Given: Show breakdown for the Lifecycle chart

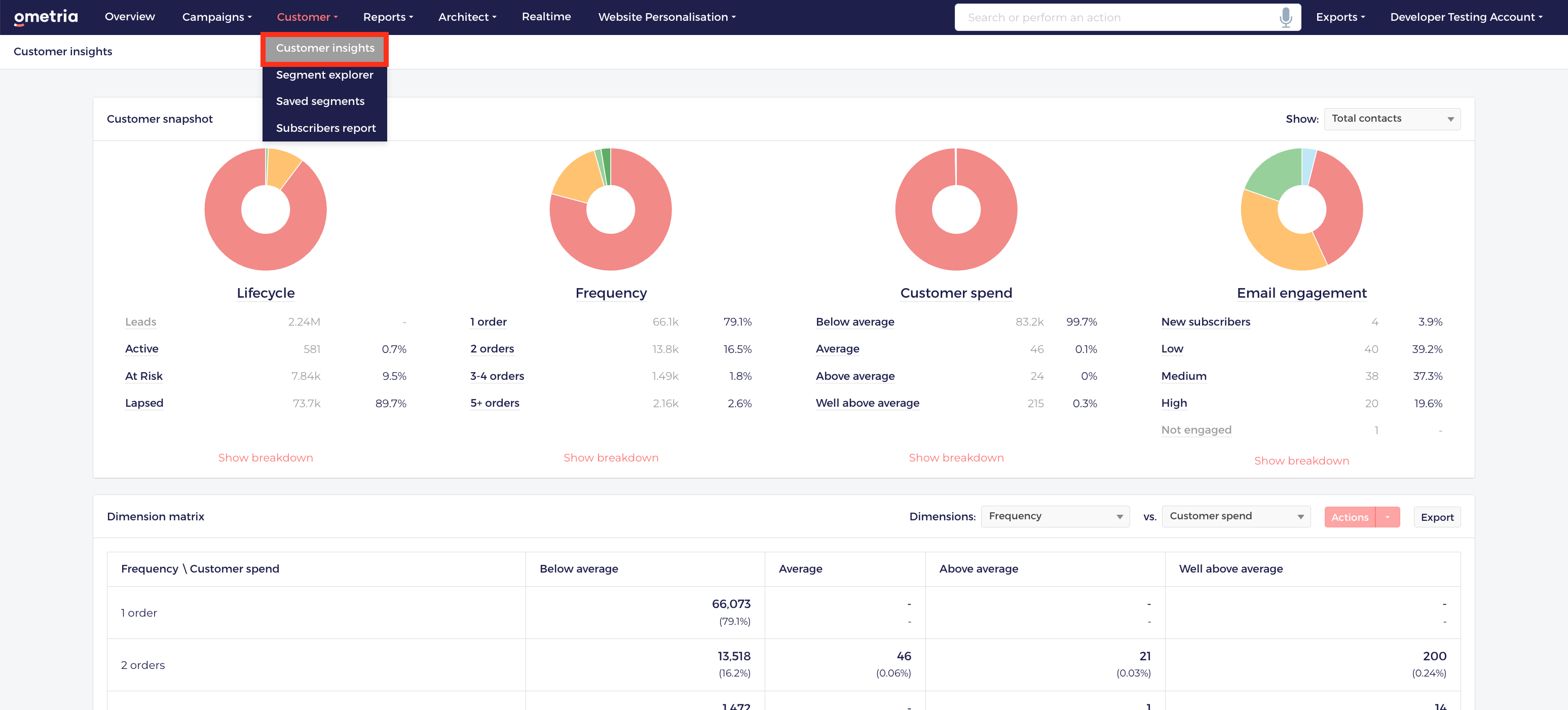Looking at the screenshot, I should click(266, 458).
